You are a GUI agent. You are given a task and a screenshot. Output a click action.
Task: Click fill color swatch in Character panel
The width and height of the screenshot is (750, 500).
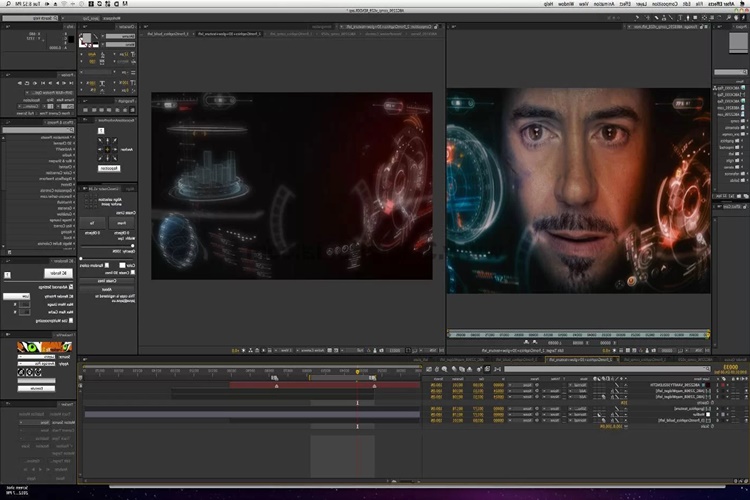pos(87,37)
